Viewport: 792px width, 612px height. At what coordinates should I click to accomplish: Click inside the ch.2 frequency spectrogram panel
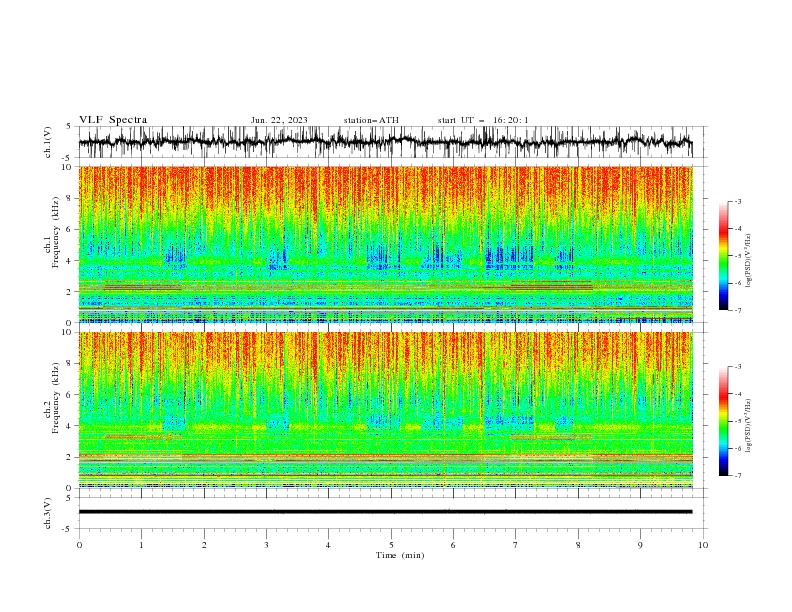[386, 410]
